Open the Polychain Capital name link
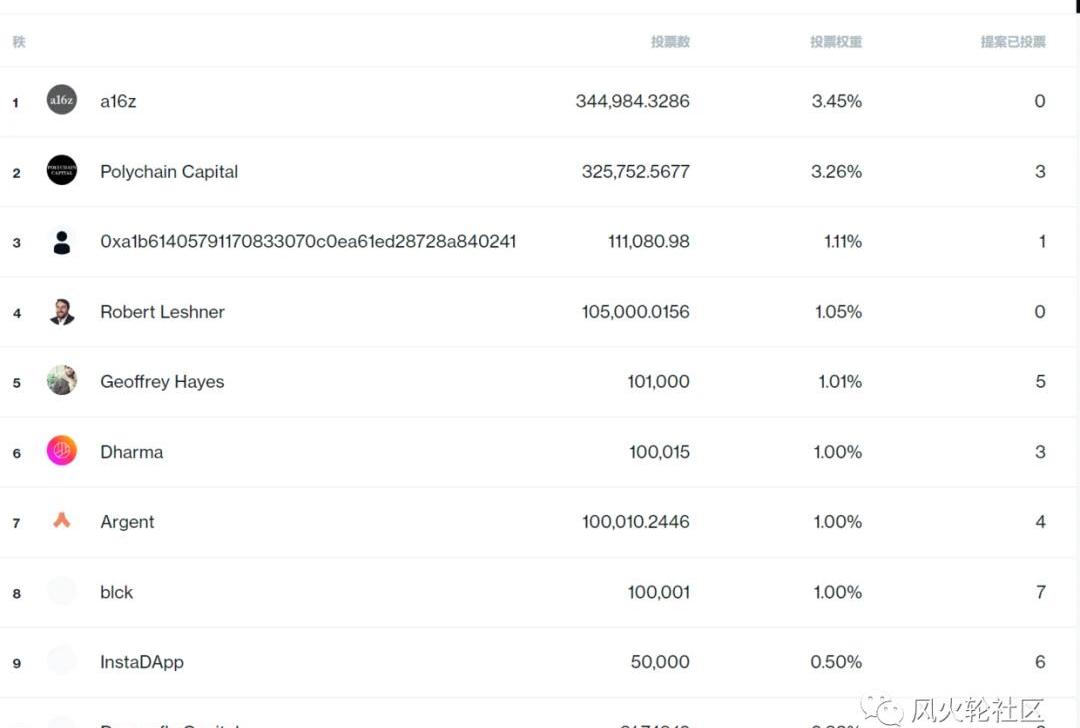This screenshot has width=1080, height=728. pos(169,171)
